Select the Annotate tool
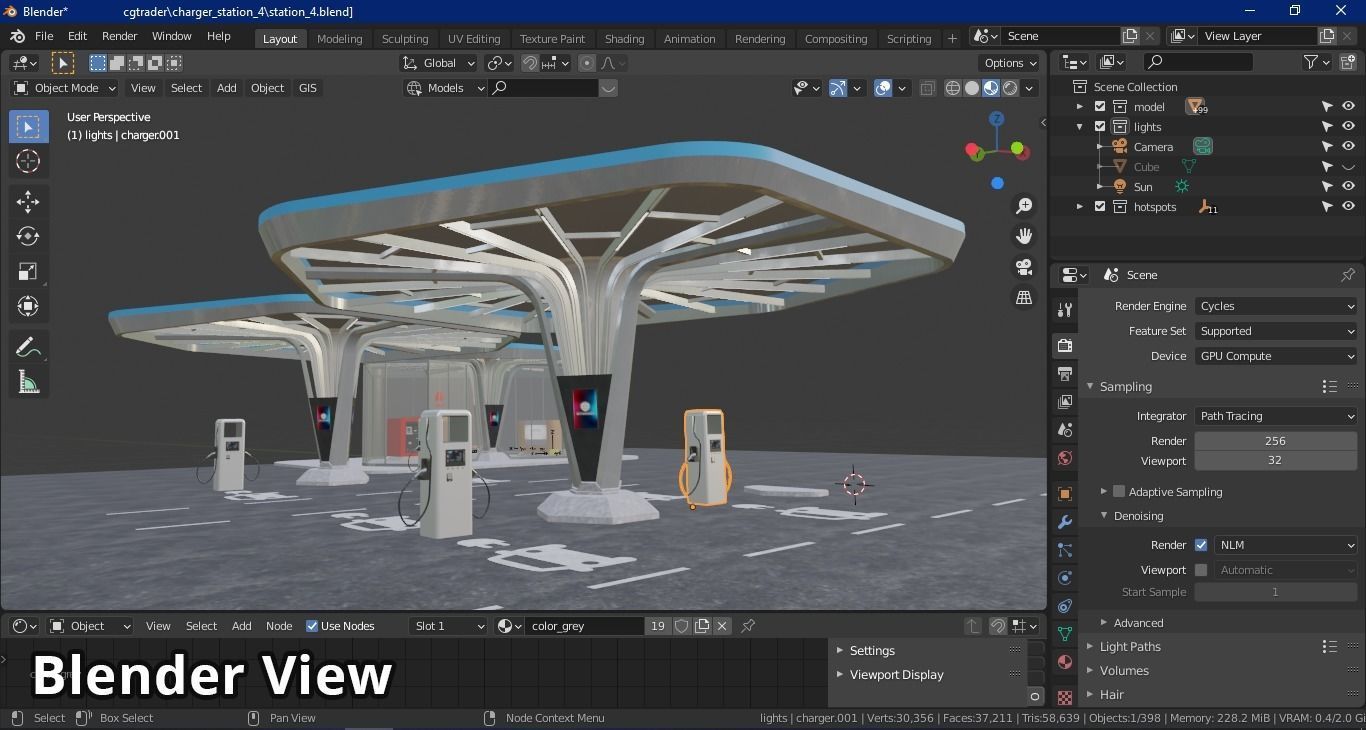Screen dimensions: 1366x730 click(x=28, y=348)
